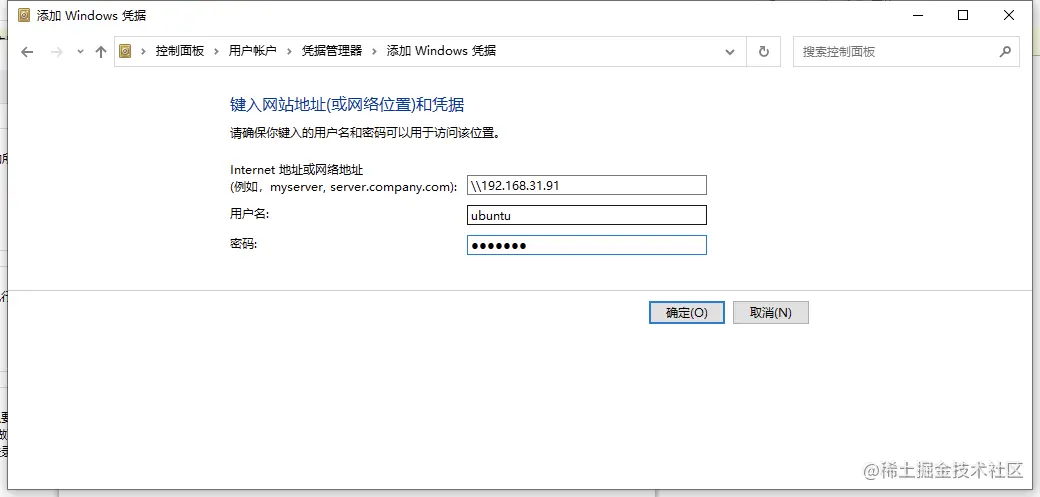The width and height of the screenshot is (1040, 497).
Task: Expand chevron after 用户帐户 breadcrumb
Action: 289,51
